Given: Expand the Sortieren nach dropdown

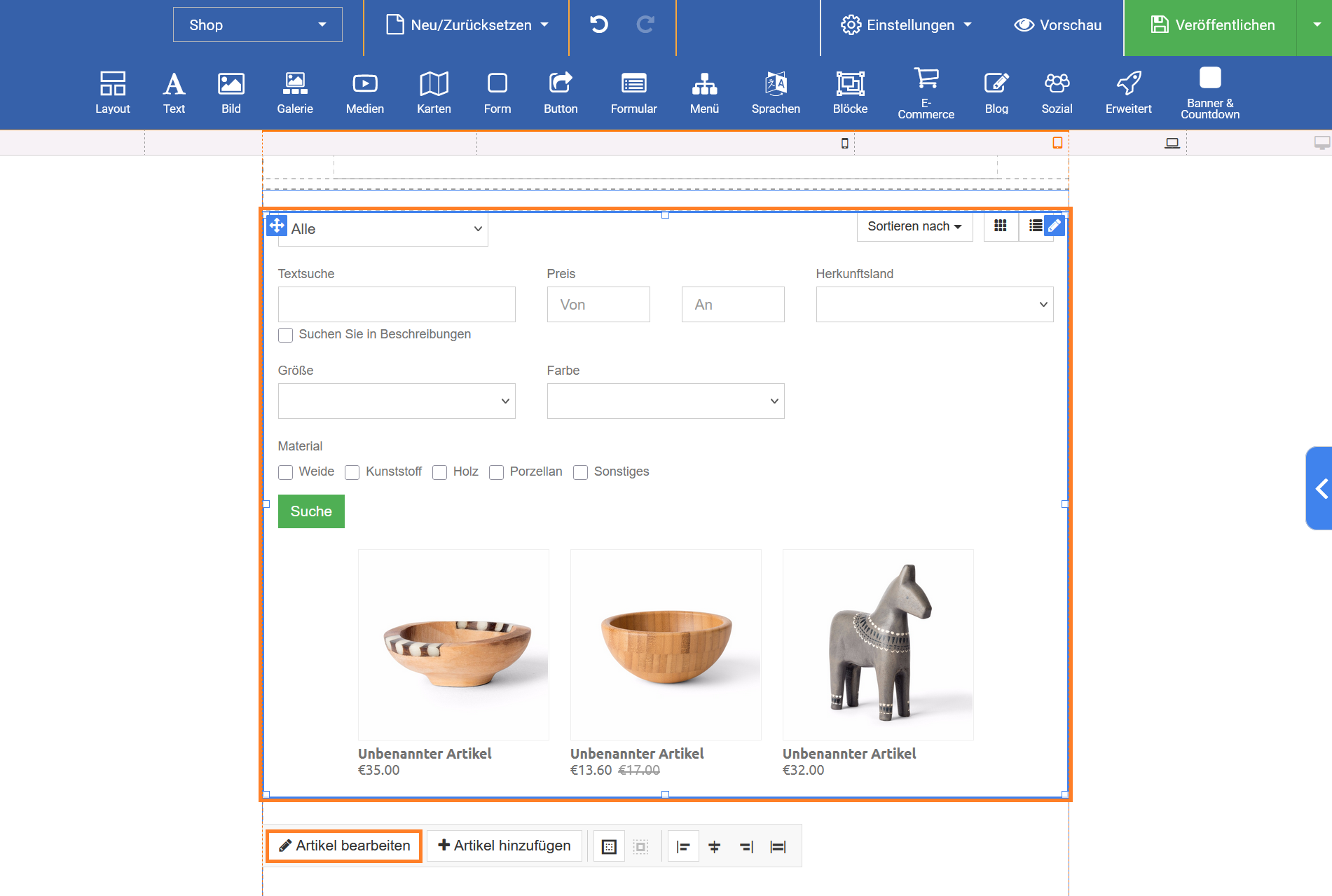Looking at the screenshot, I should [914, 226].
